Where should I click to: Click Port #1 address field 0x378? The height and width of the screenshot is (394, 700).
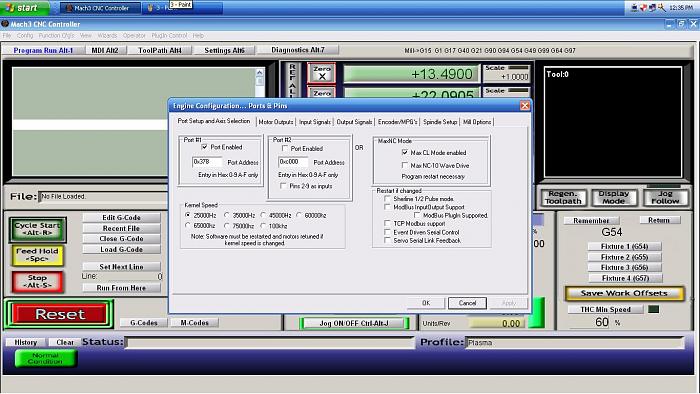[x=207, y=162]
